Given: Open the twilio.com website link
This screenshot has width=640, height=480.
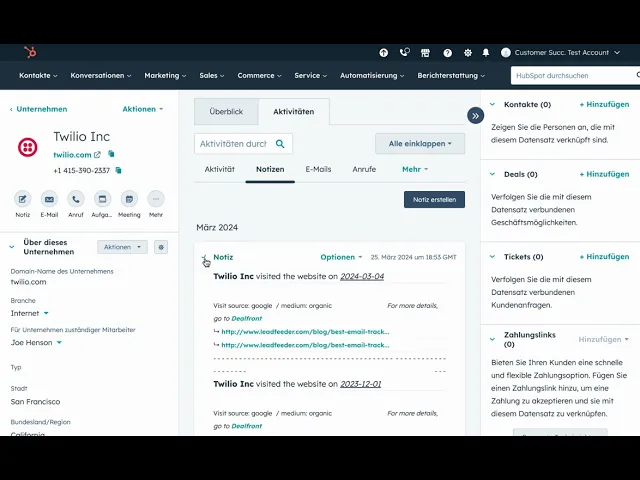Looking at the screenshot, I should tap(72, 155).
